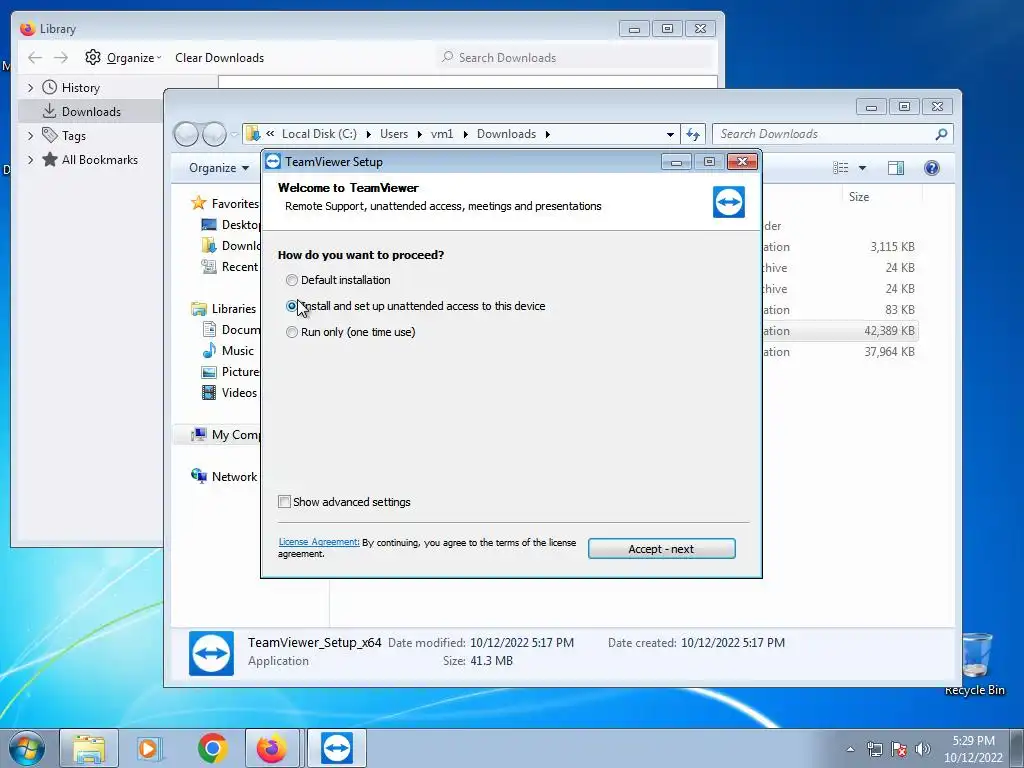This screenshot has width=1024, height=768.
Task: Click Library forward arrow button
Action: (x=61, y=57)
